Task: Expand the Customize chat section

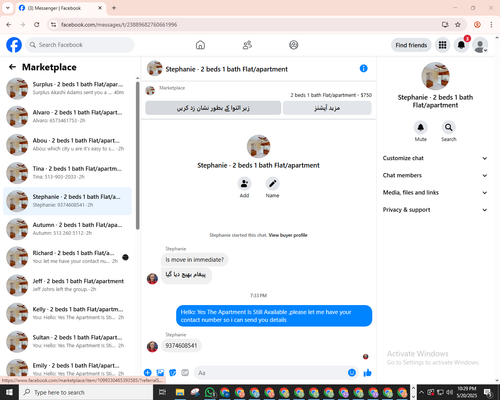Action: pyautogui.click(x=435, y=158)
